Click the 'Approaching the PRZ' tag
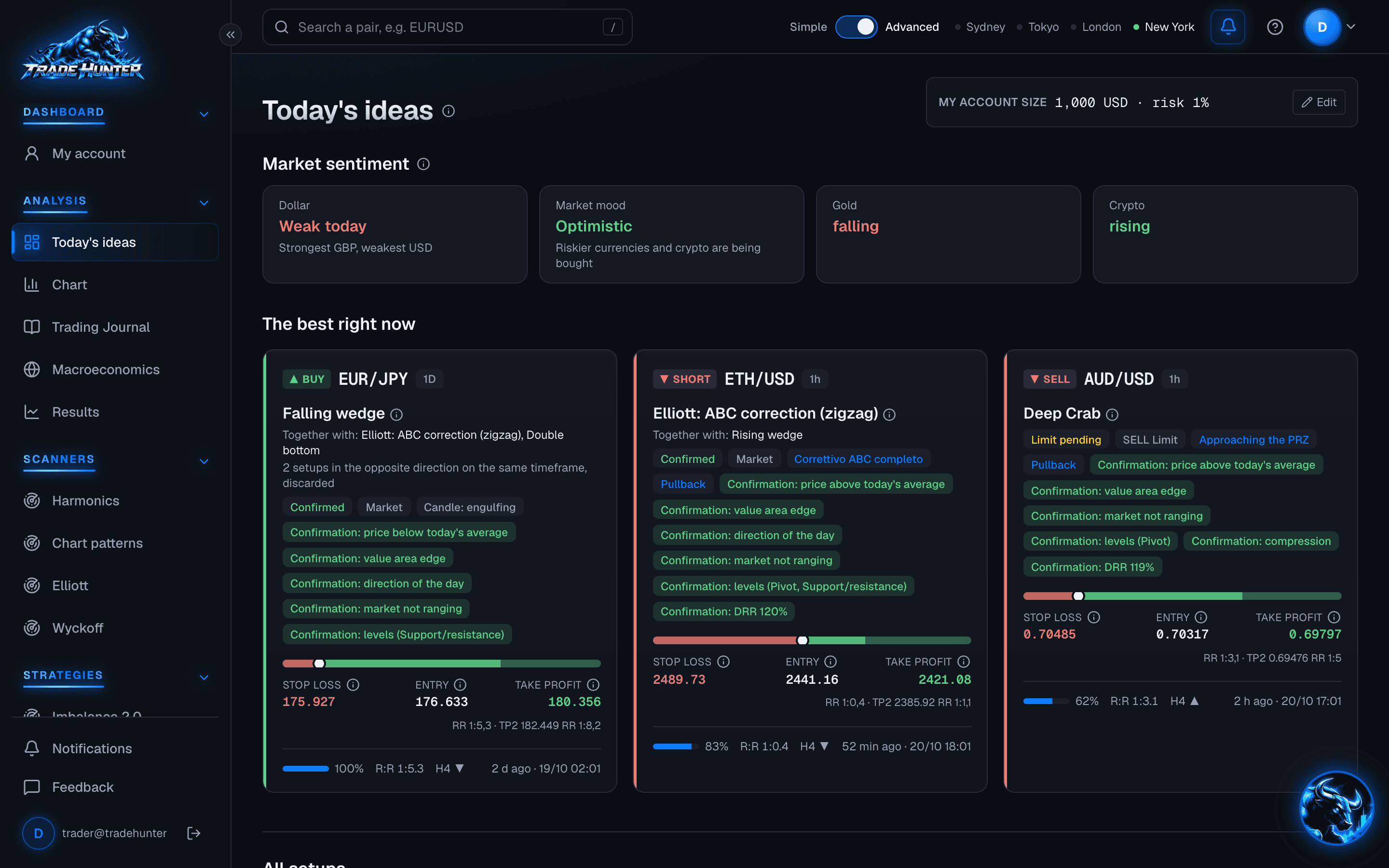The height and width of the screenshot is (868, 1389). pyautogui.click(x=1253, y=440)
